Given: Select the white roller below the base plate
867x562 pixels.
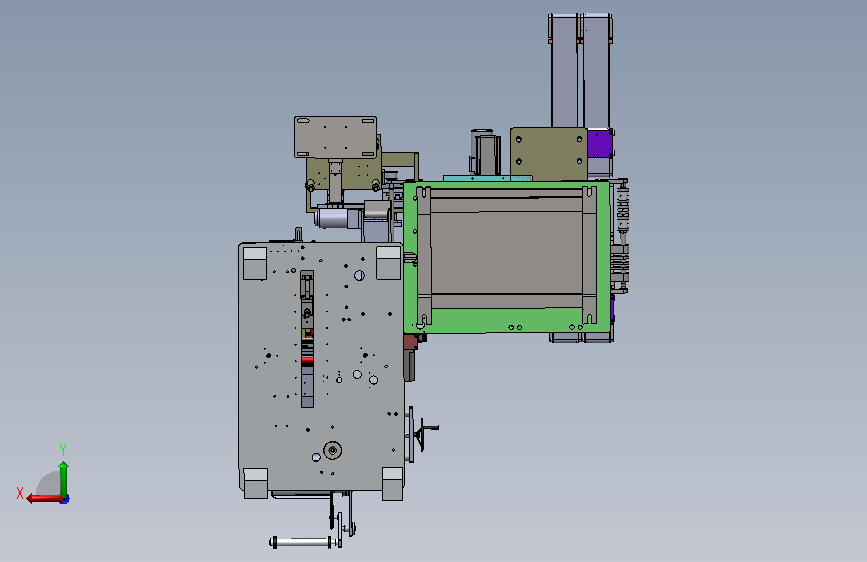Looking at the screenshot, I should (302, 542).
